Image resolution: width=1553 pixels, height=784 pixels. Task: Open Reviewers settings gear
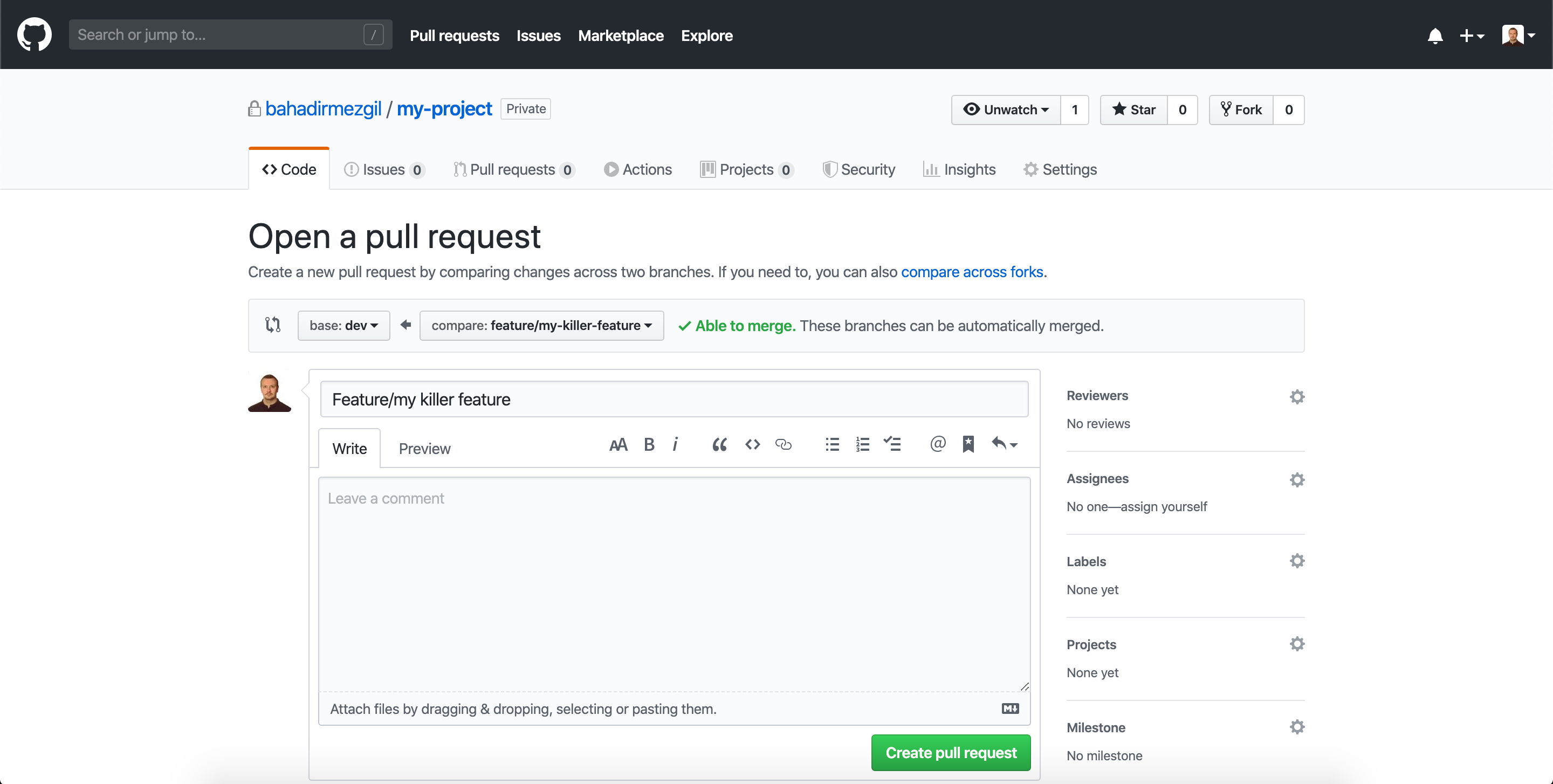pyautogui.click(x=1297, y=396)
